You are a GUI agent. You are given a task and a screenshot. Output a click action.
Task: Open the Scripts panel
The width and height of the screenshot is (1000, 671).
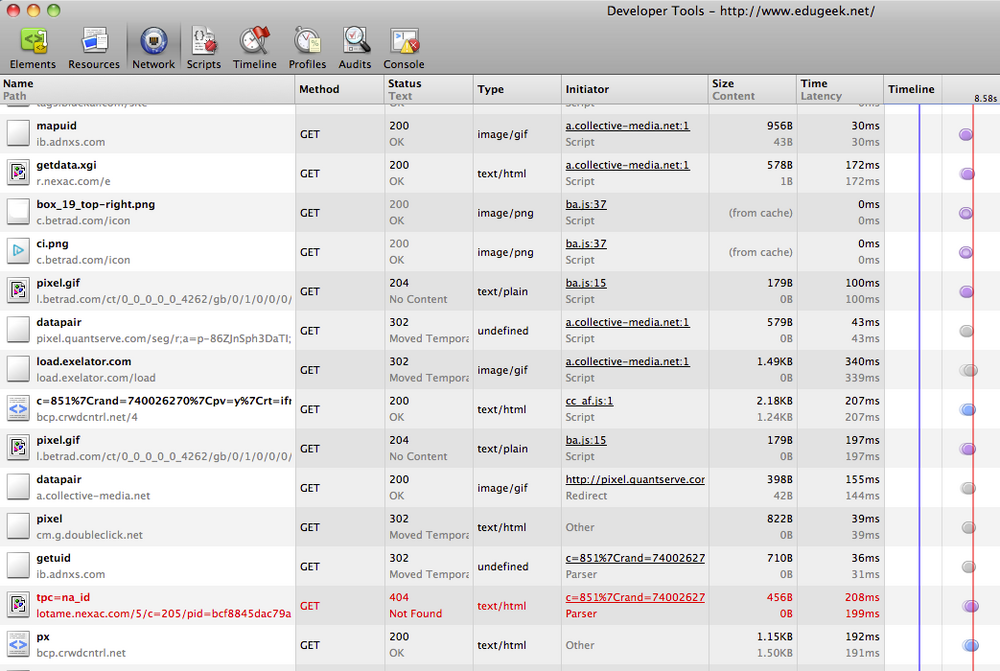pos(203,48)
